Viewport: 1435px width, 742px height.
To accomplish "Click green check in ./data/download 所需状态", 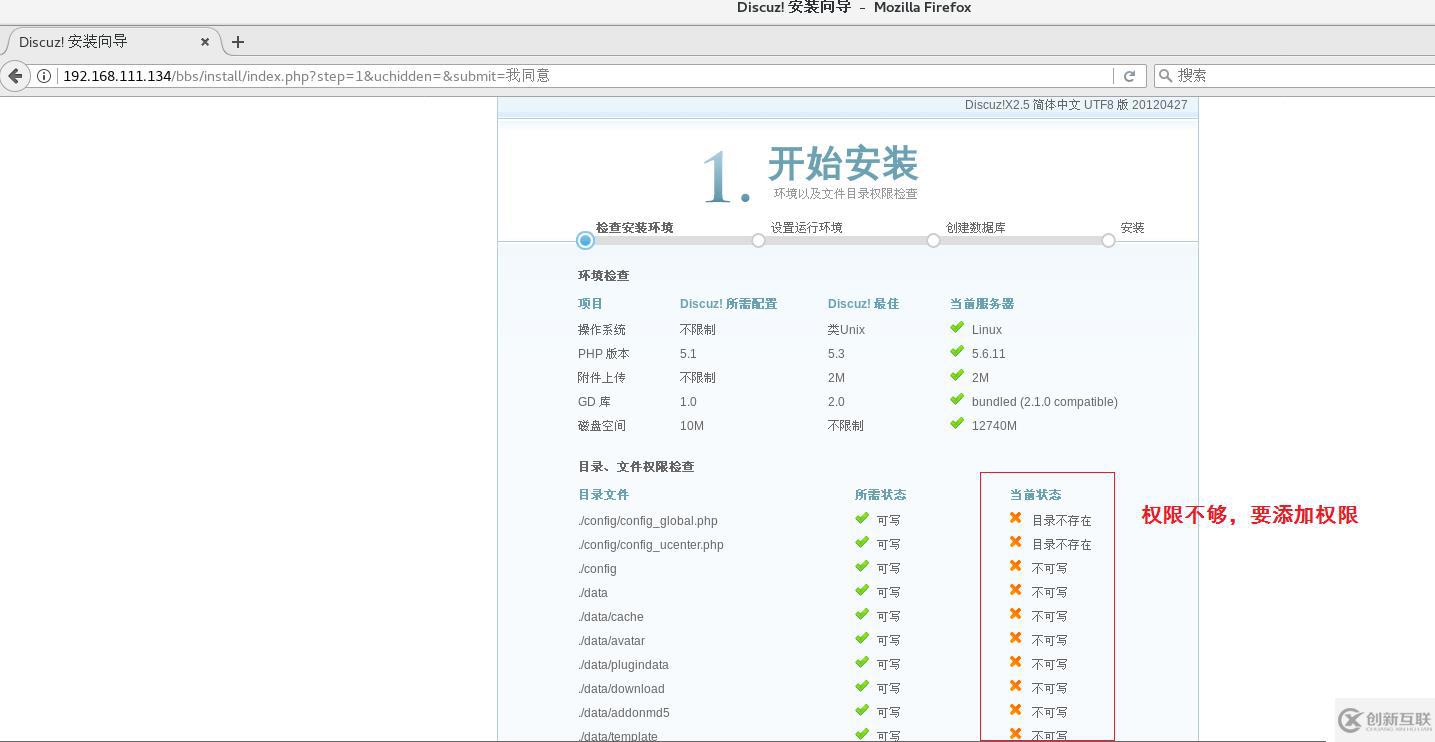I will [x=862, y=687].
